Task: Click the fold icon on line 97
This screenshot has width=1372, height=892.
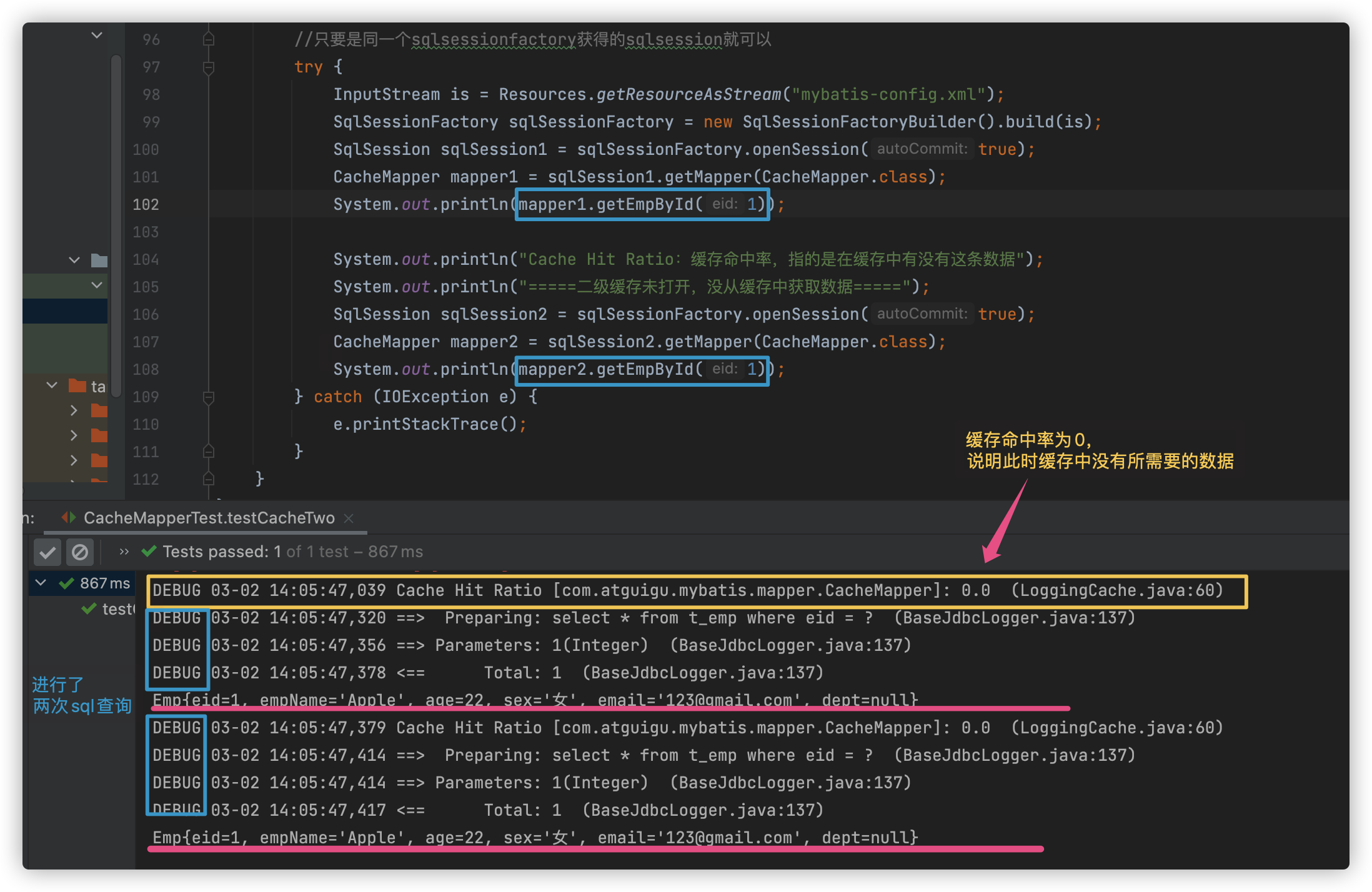Action: tap(209, 67)
